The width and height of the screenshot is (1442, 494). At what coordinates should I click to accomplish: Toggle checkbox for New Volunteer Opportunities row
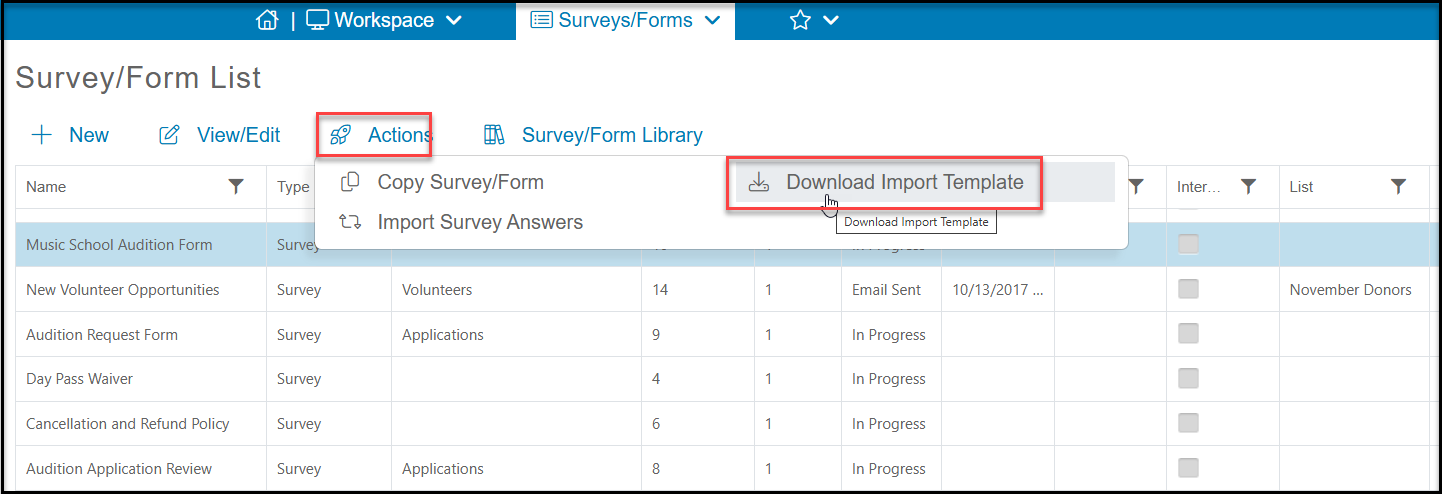1188,289
